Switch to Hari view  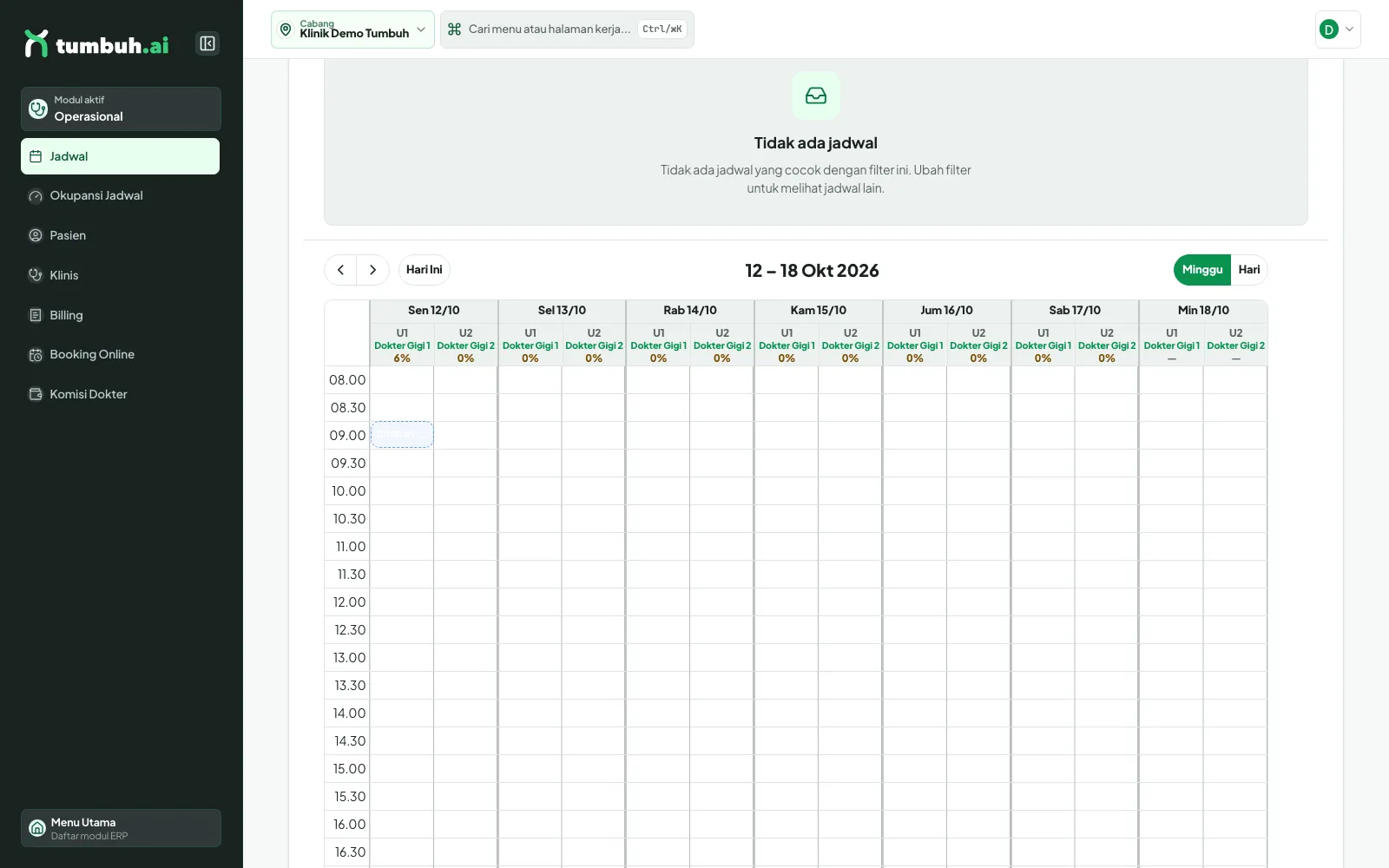point(1249,270)
